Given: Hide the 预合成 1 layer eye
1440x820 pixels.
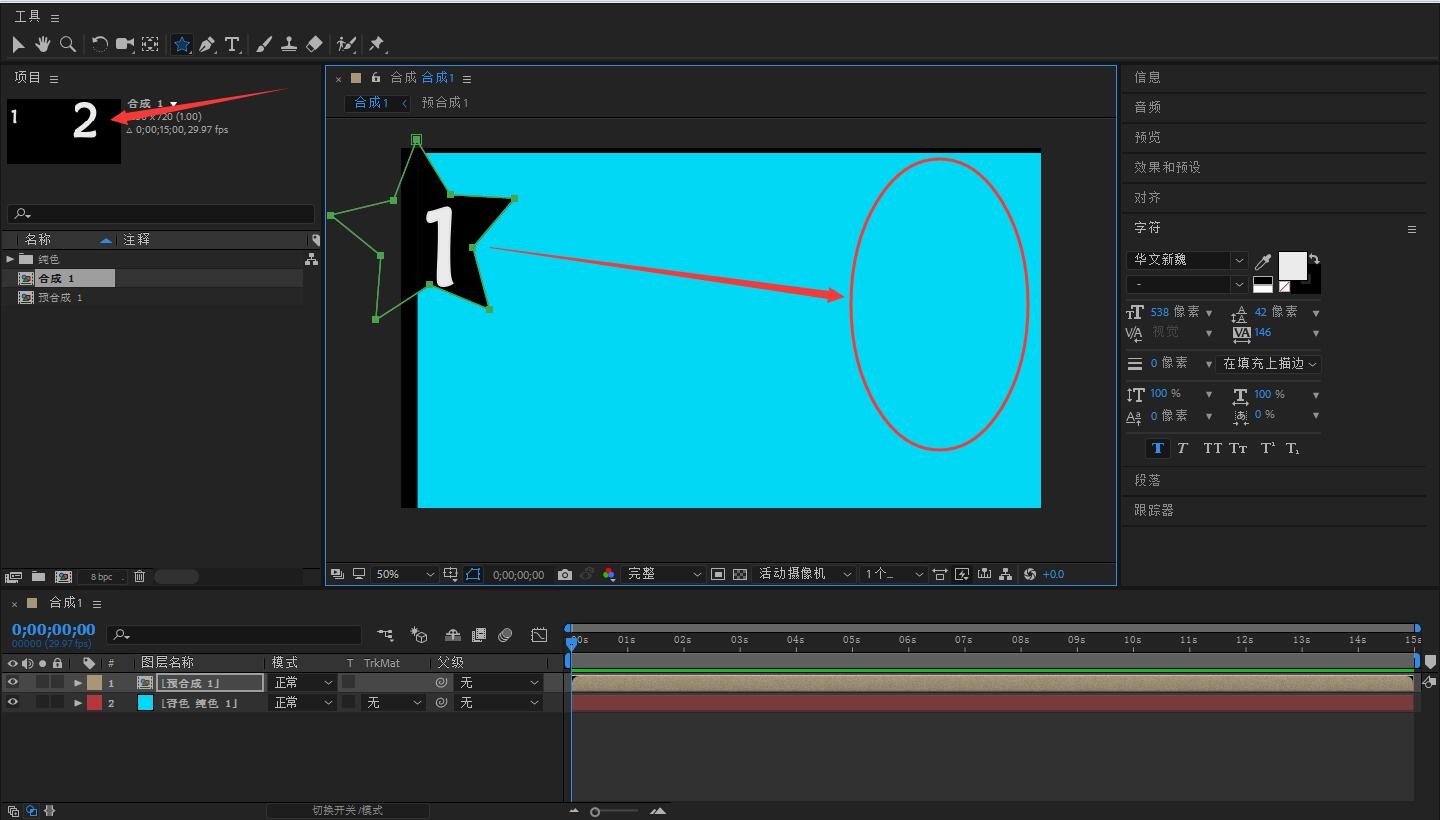Looking at the screenshot, I should 13,682.
